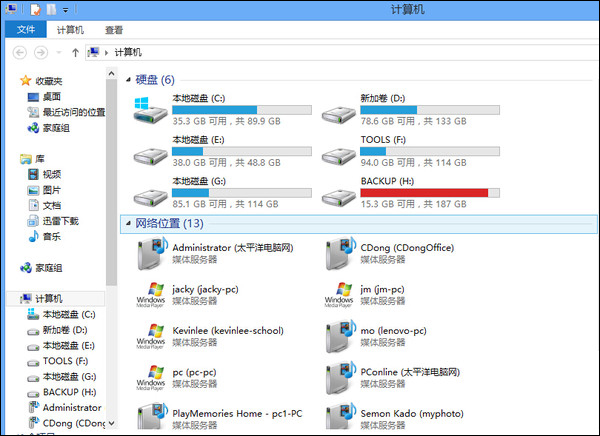Click the red BACKUP (H:) usage bar
This screenshot has width=600, height=436.
tap(430, 193)
